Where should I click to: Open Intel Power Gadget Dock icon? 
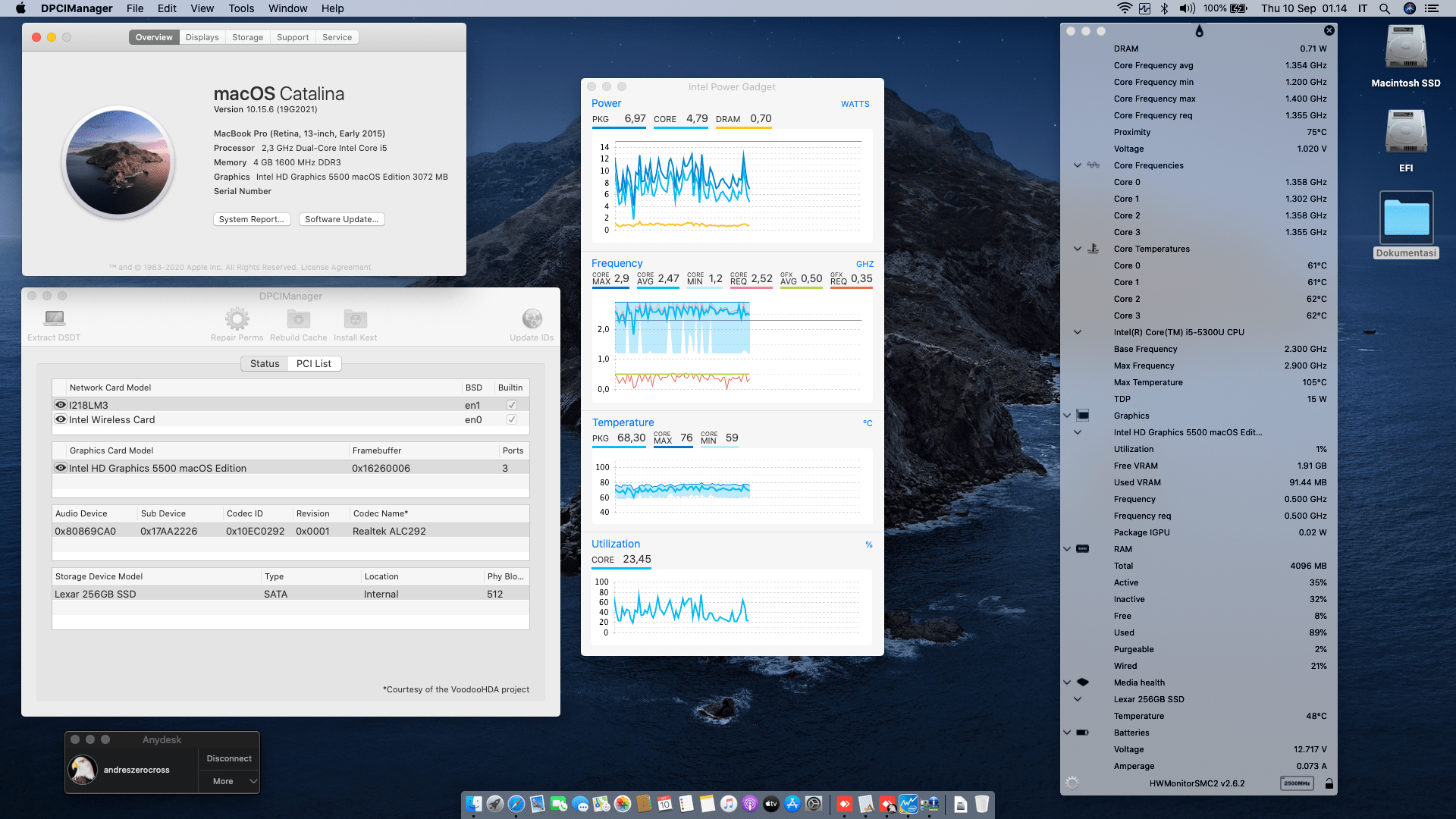[x=908, y=804]
